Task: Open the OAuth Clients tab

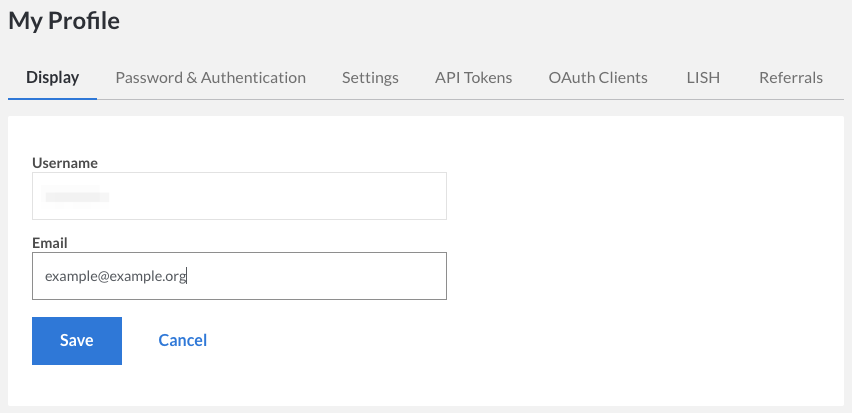Action: [x=598, y=77]
